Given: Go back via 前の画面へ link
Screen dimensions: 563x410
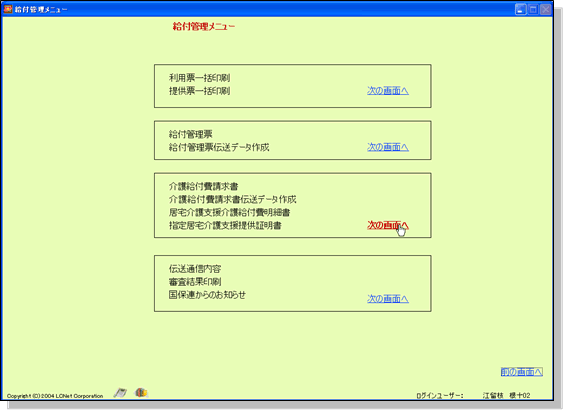Looking at the screenshot, I should pyautogui.click(x=522, y=372).
